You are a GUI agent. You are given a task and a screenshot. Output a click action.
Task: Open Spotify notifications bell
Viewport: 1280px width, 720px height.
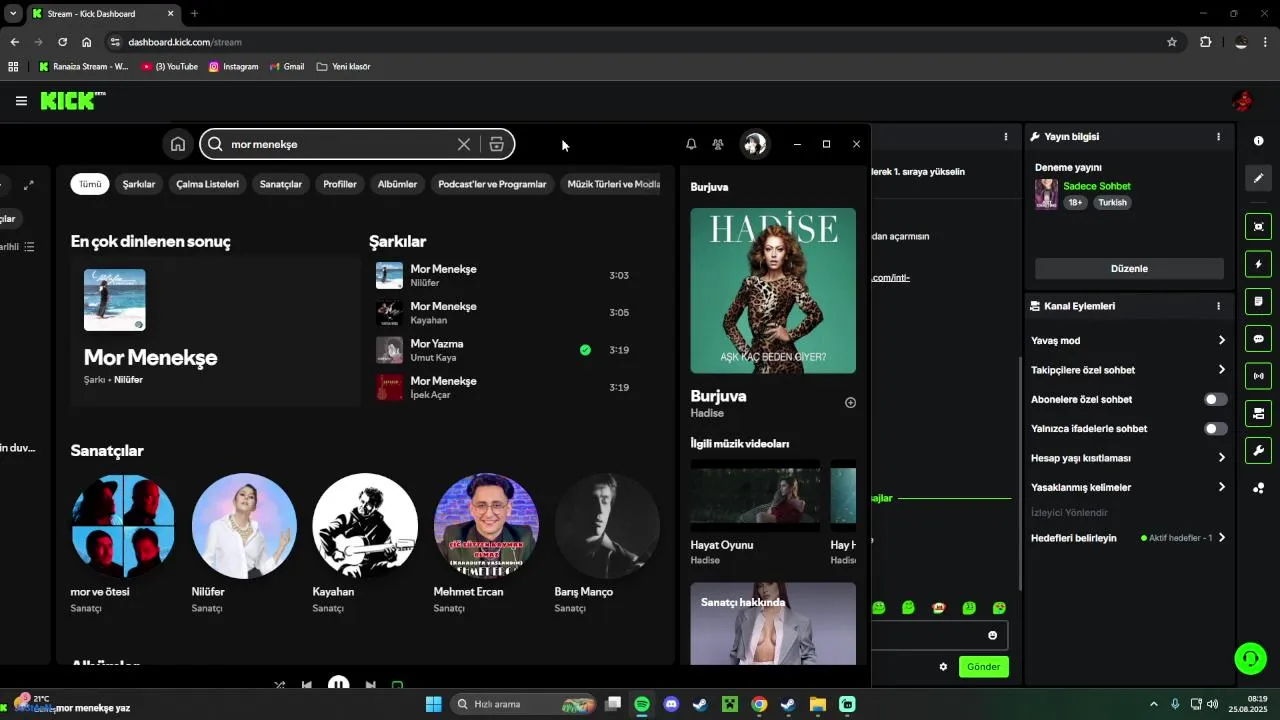click(x=691, y=144)
